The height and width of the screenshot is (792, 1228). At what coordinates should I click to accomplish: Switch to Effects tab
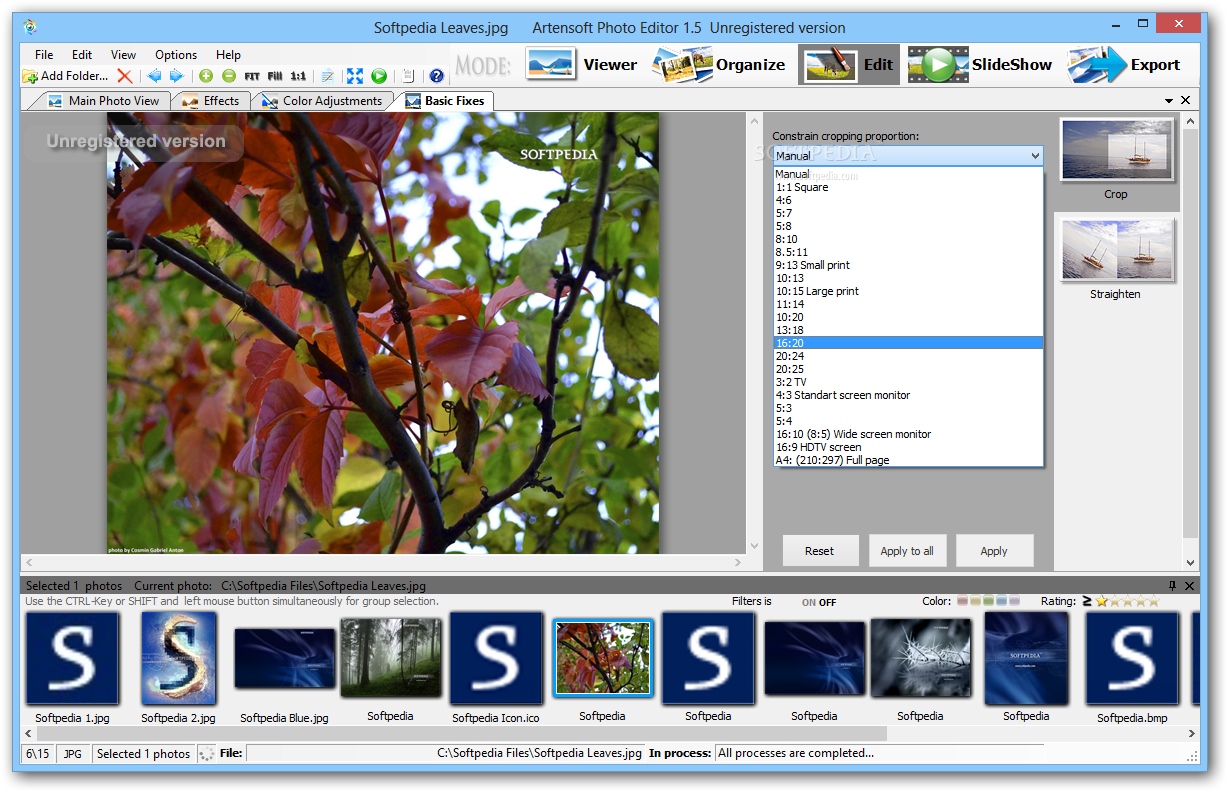211,101
